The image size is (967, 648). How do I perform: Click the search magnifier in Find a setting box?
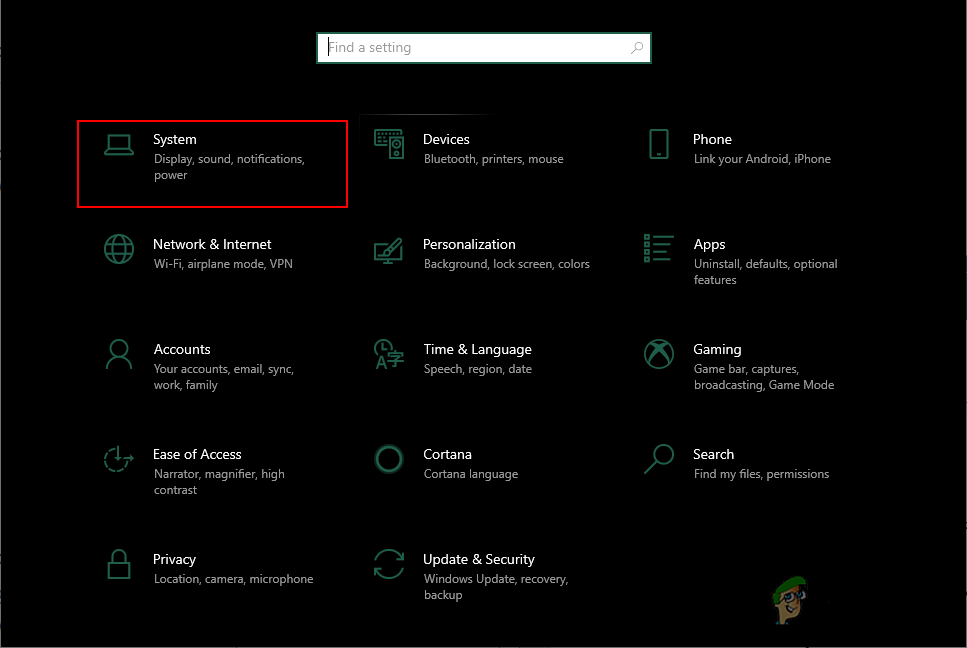coord(637,47)
